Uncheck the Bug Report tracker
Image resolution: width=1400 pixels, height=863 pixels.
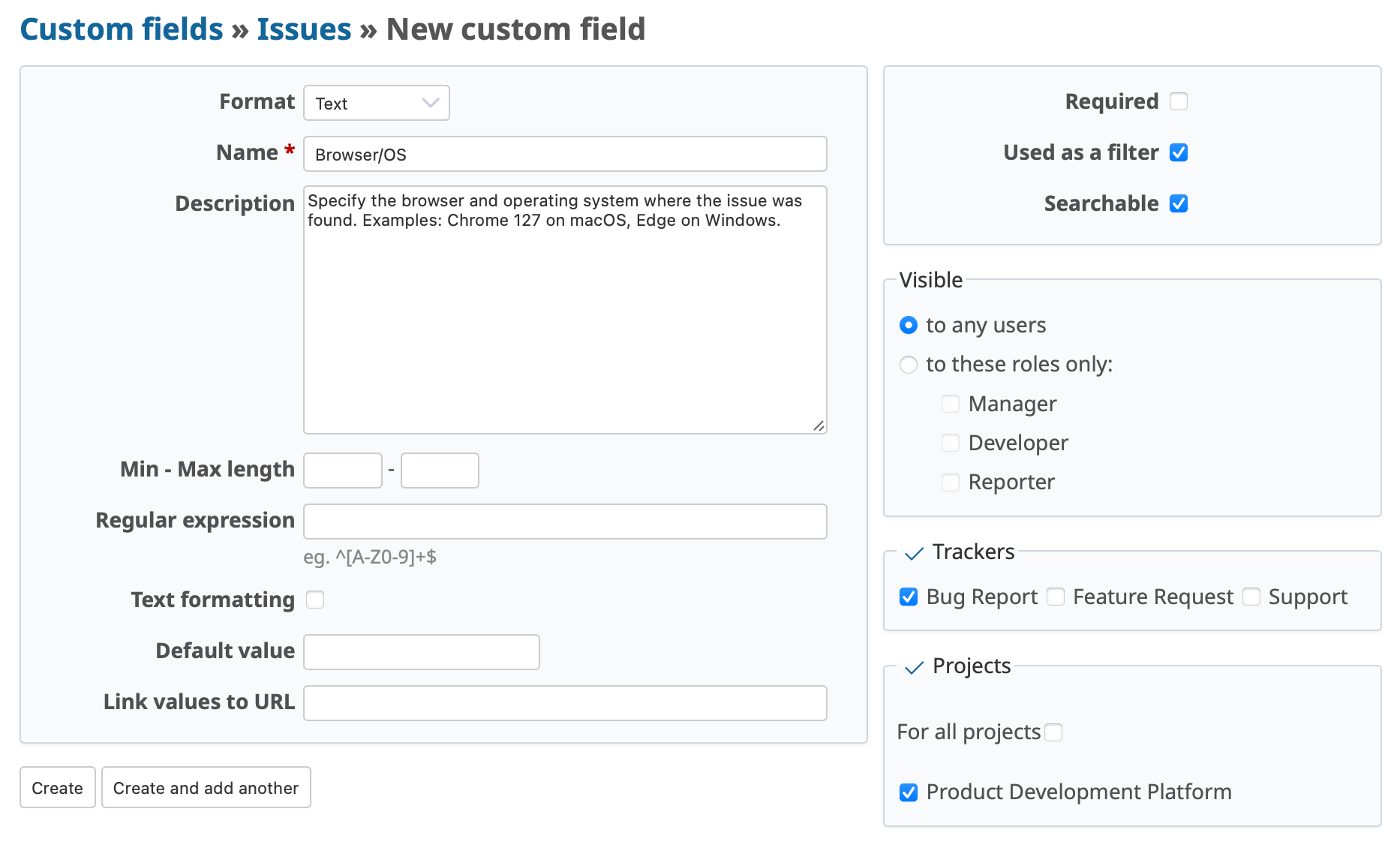908,597
